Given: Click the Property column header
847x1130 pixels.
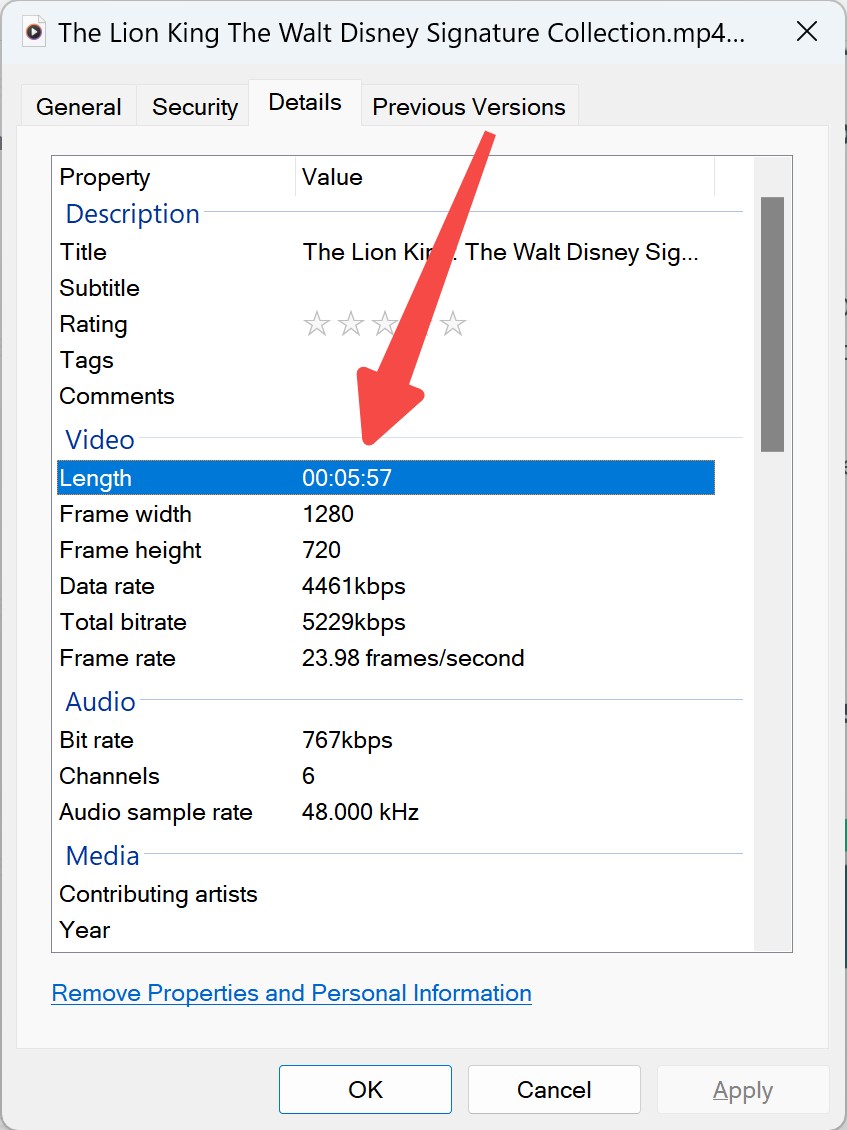Looking at the screenshot, I should (x=174, y=177).
